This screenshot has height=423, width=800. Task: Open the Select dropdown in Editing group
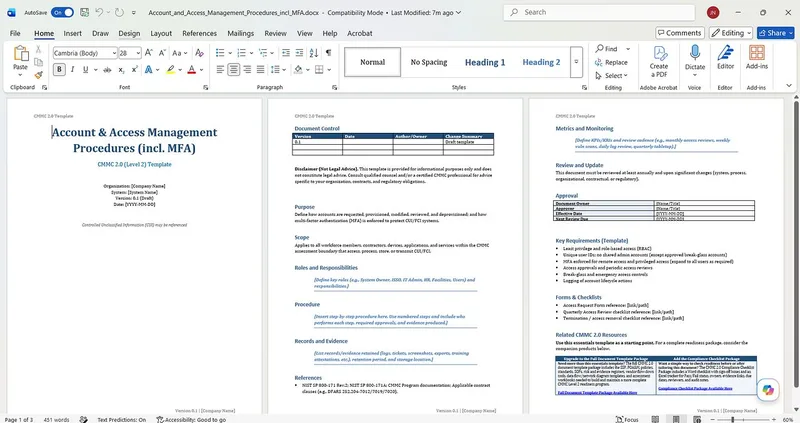612,76
